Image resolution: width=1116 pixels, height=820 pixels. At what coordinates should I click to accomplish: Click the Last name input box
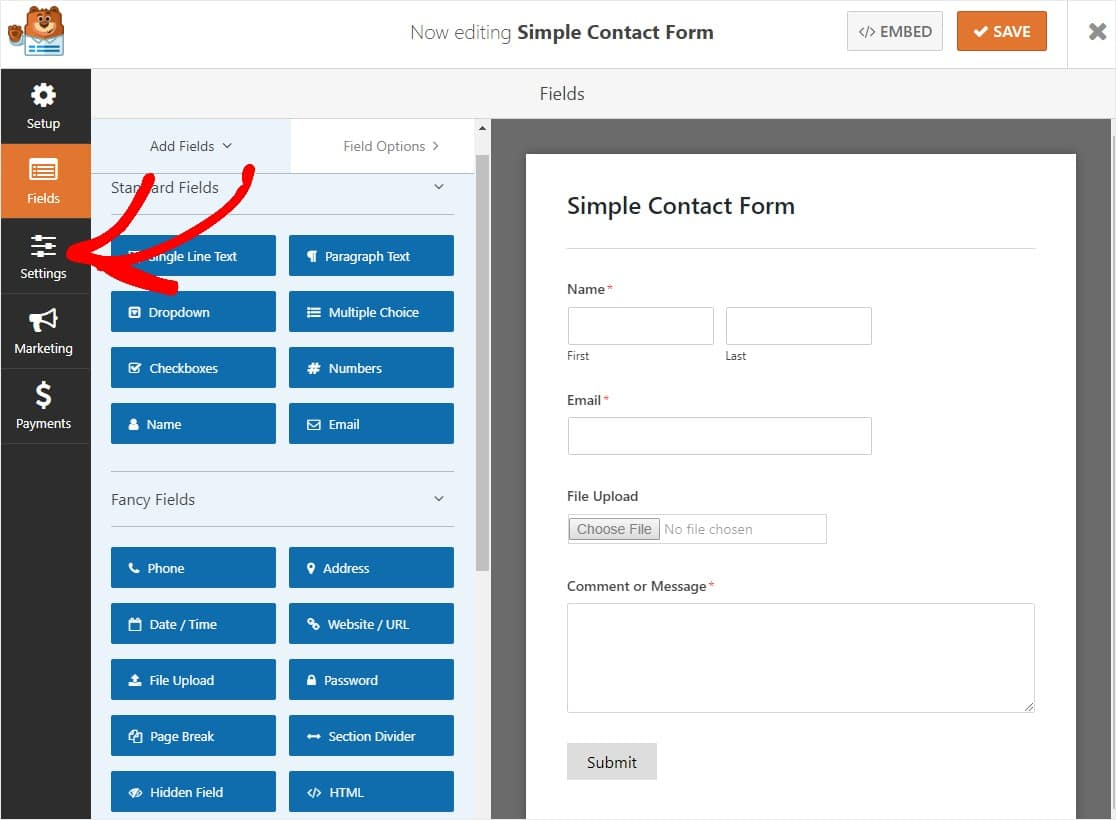point(799,326)
